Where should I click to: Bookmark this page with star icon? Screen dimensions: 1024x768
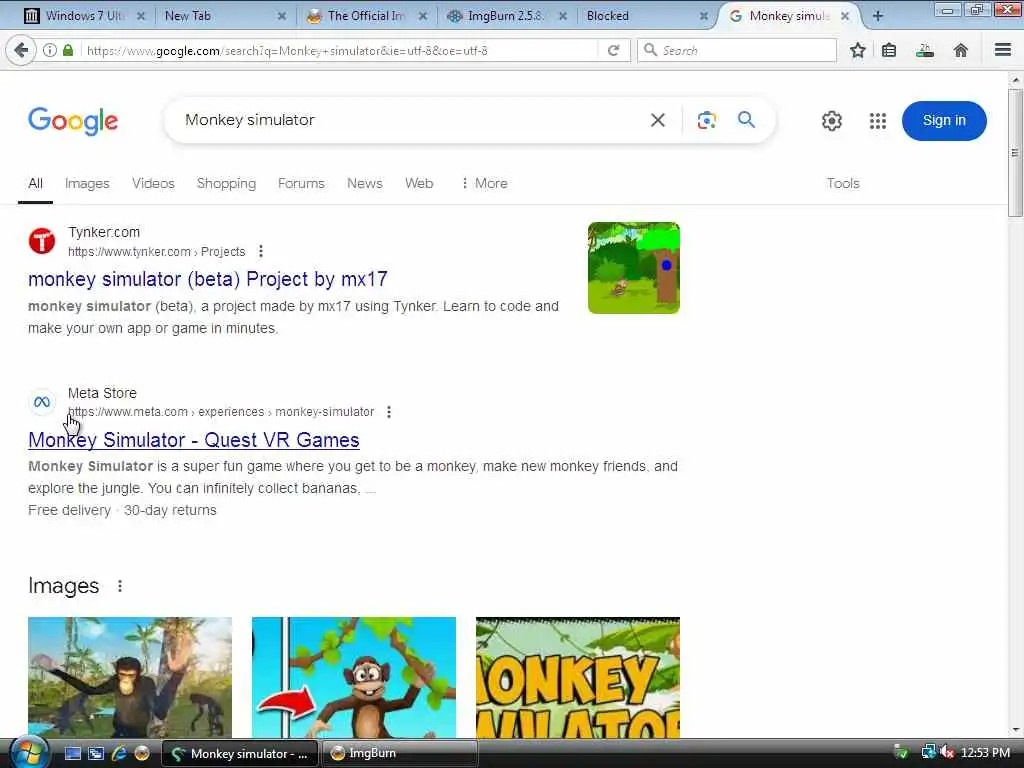pos(857,50)
